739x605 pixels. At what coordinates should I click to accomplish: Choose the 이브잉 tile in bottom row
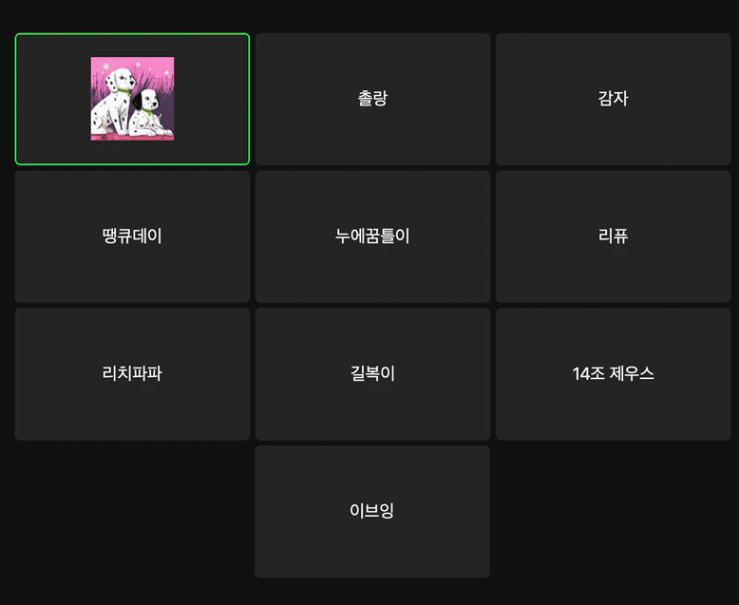[x=372, y=512]
